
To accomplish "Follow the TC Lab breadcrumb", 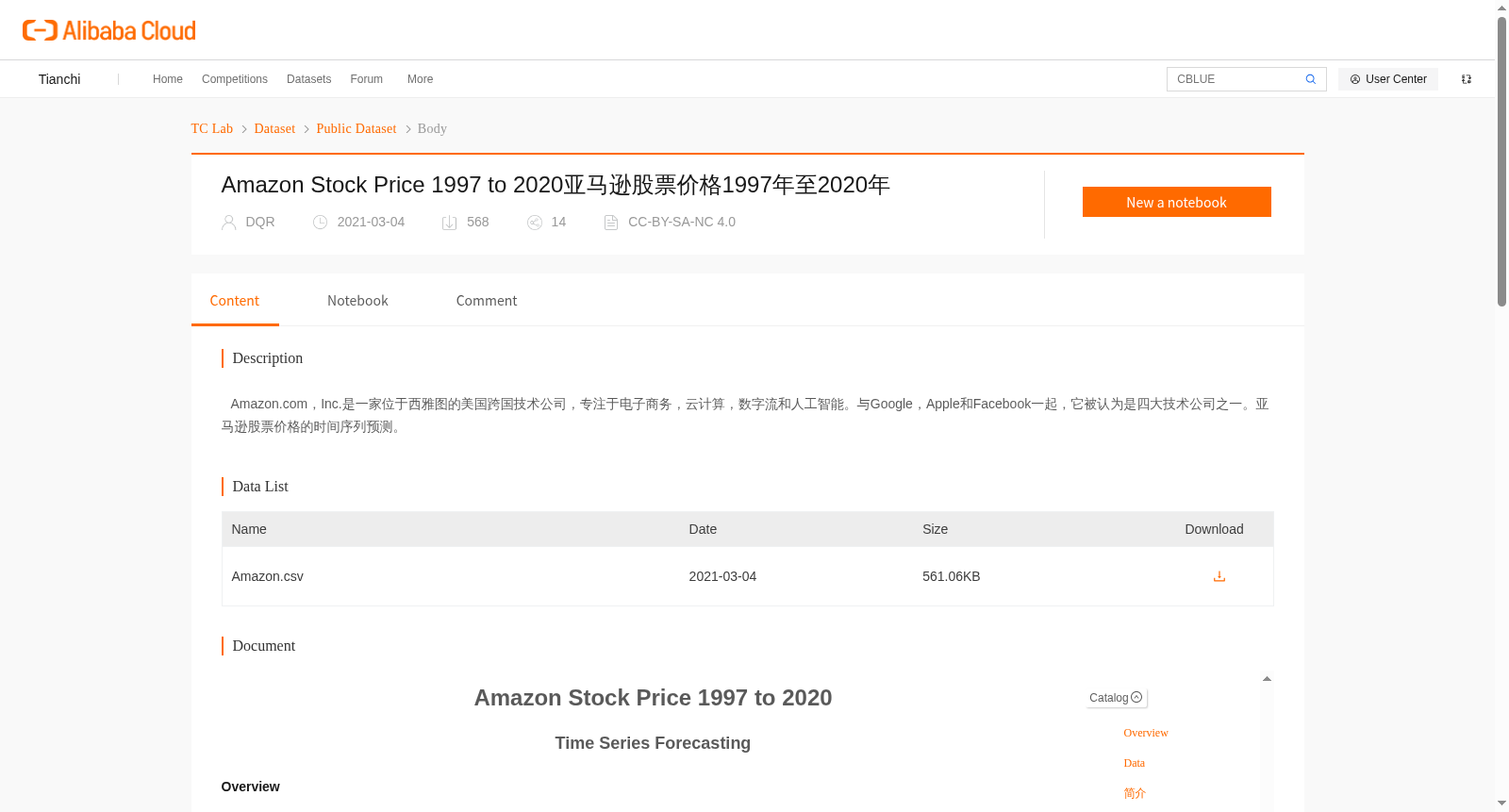I will click(212, 129).
